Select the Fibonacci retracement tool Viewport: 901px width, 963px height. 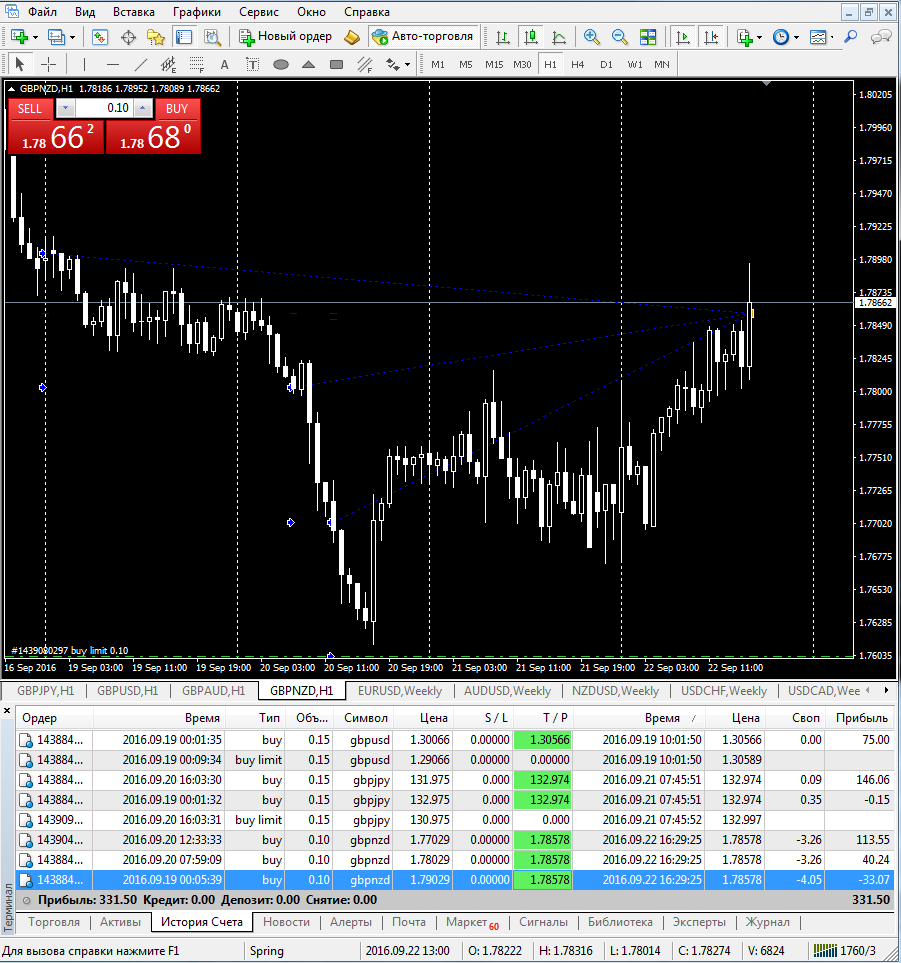[x=197, y=64]
